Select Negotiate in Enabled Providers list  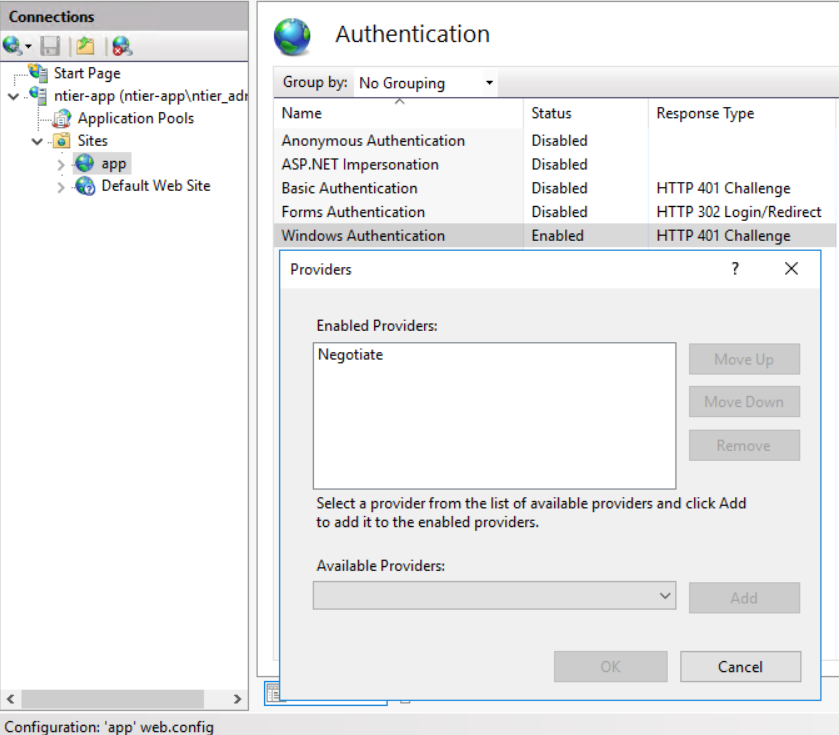coord(350,355)
